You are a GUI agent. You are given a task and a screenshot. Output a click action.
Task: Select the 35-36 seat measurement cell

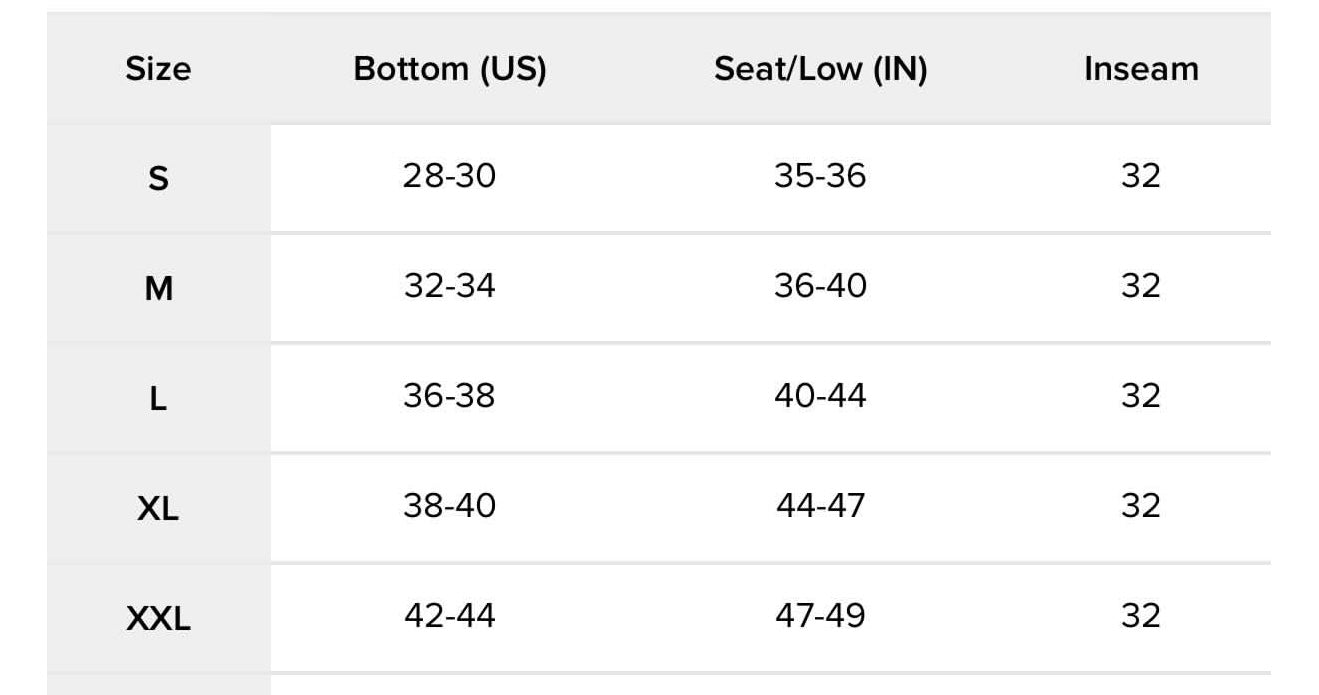point(820,177)
